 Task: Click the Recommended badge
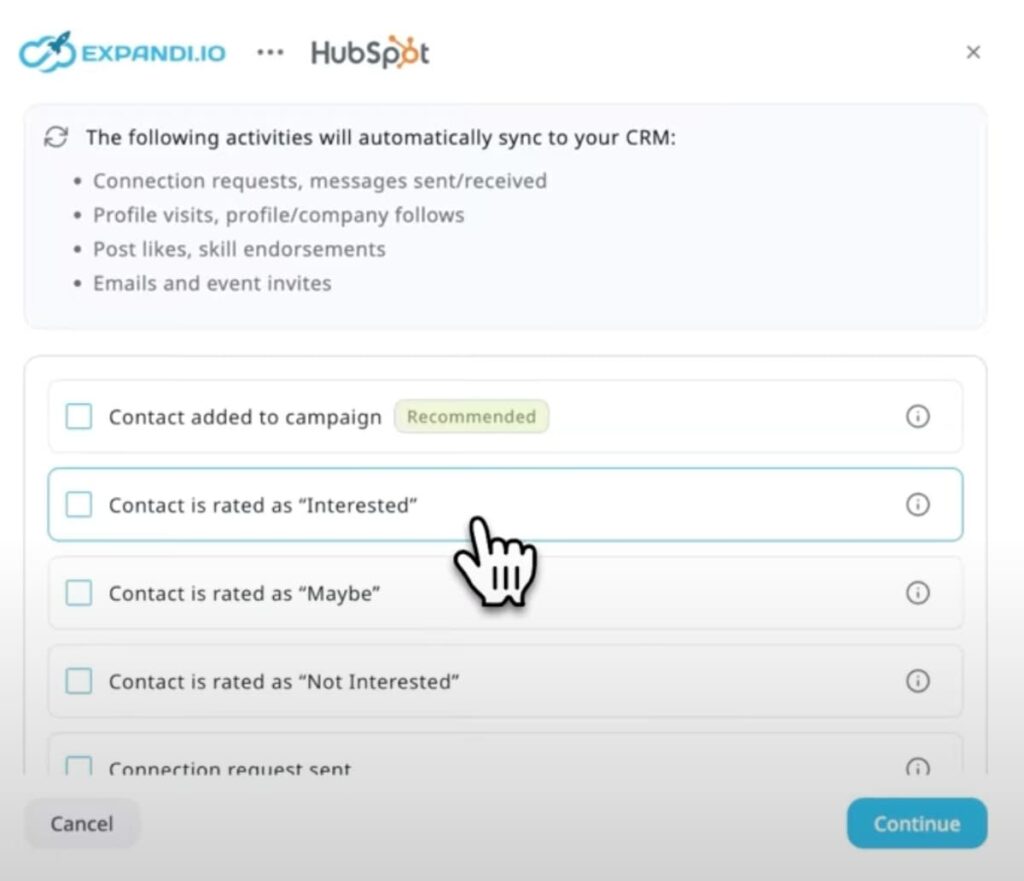click(x=472, y=416)
